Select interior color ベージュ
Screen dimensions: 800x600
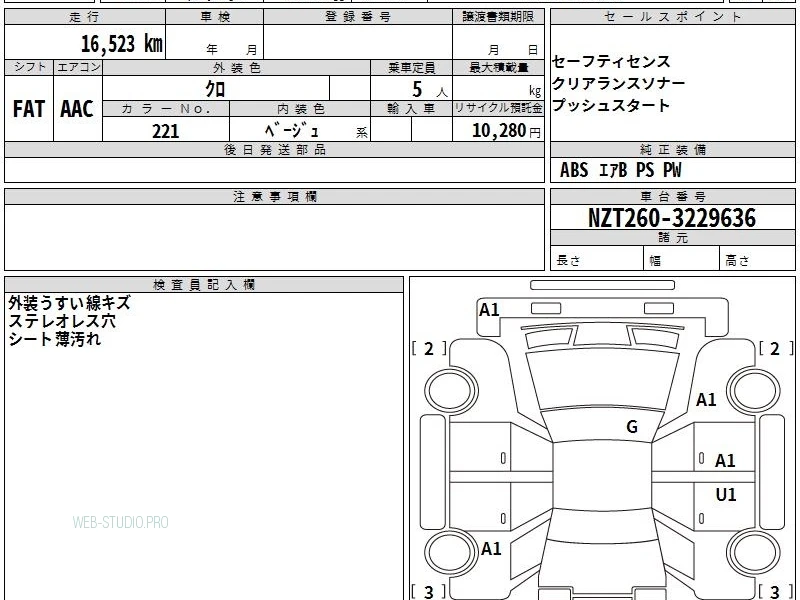point(292,131)
